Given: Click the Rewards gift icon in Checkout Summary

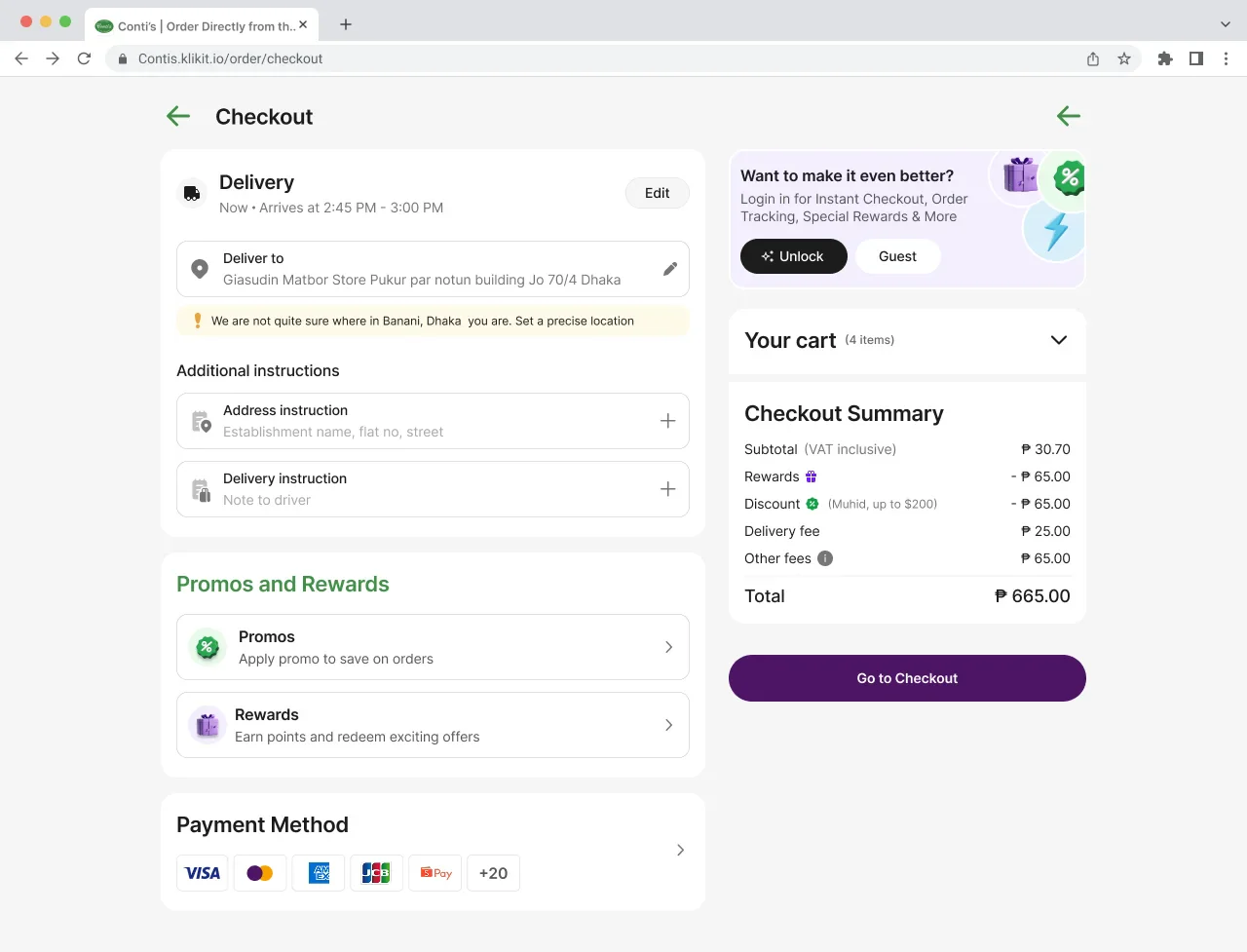Looking at the screenshot, I should [811, 476].
